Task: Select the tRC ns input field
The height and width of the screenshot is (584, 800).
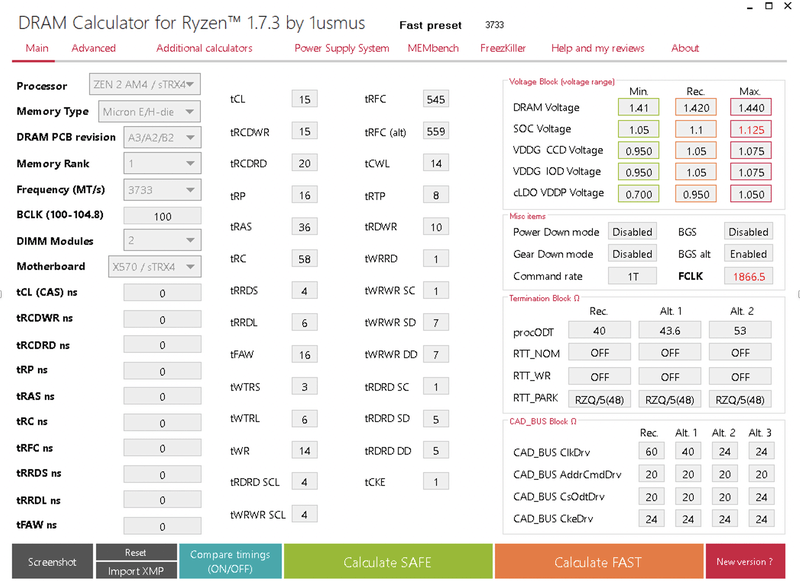Action: click(162, 423)
